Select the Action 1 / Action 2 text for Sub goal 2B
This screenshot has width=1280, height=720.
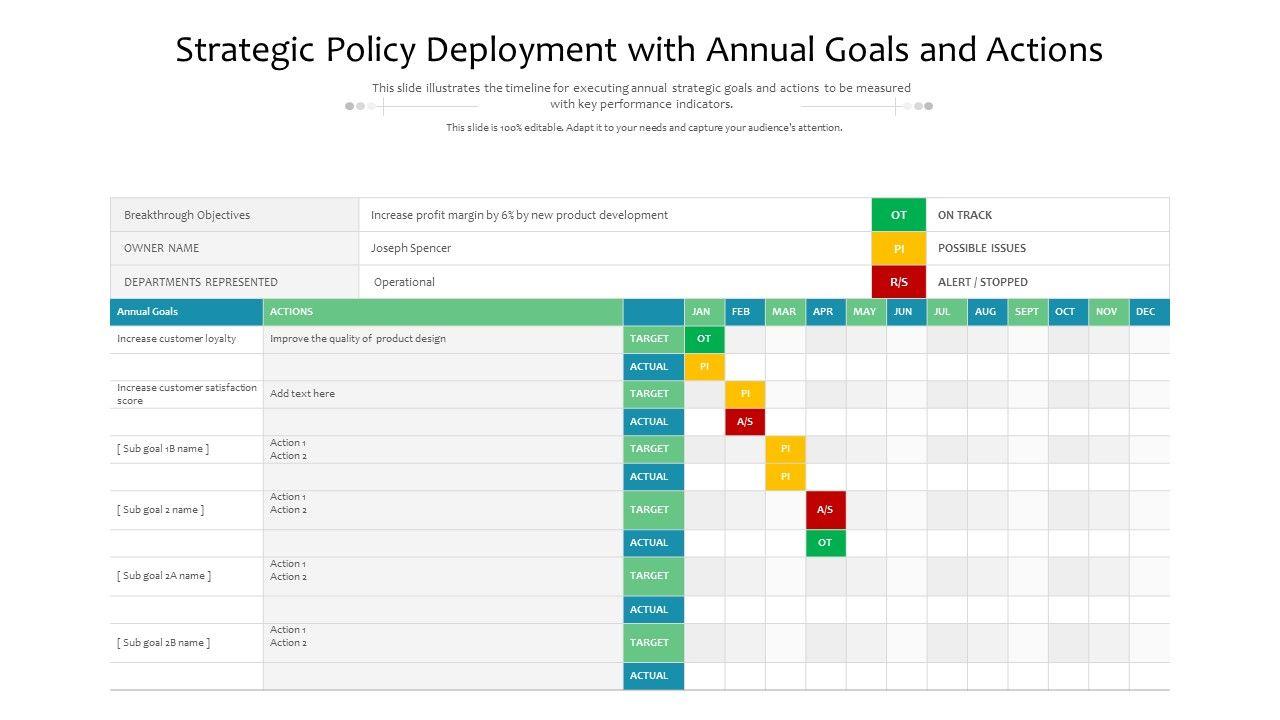tap(288, 636)
